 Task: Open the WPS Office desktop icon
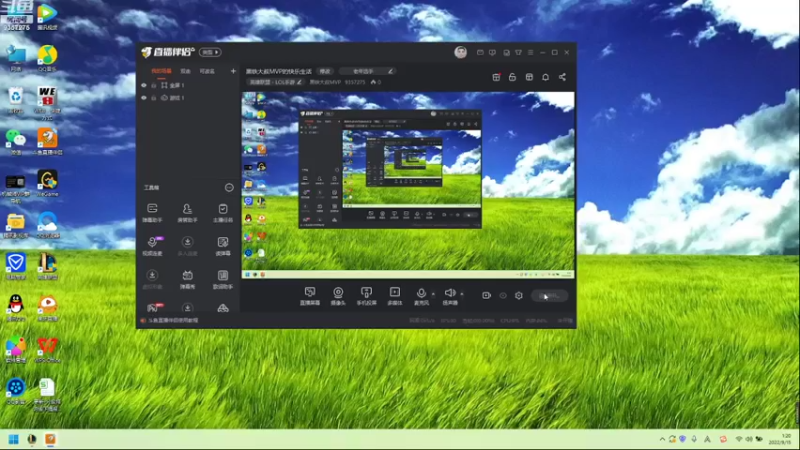click(47, 349)
